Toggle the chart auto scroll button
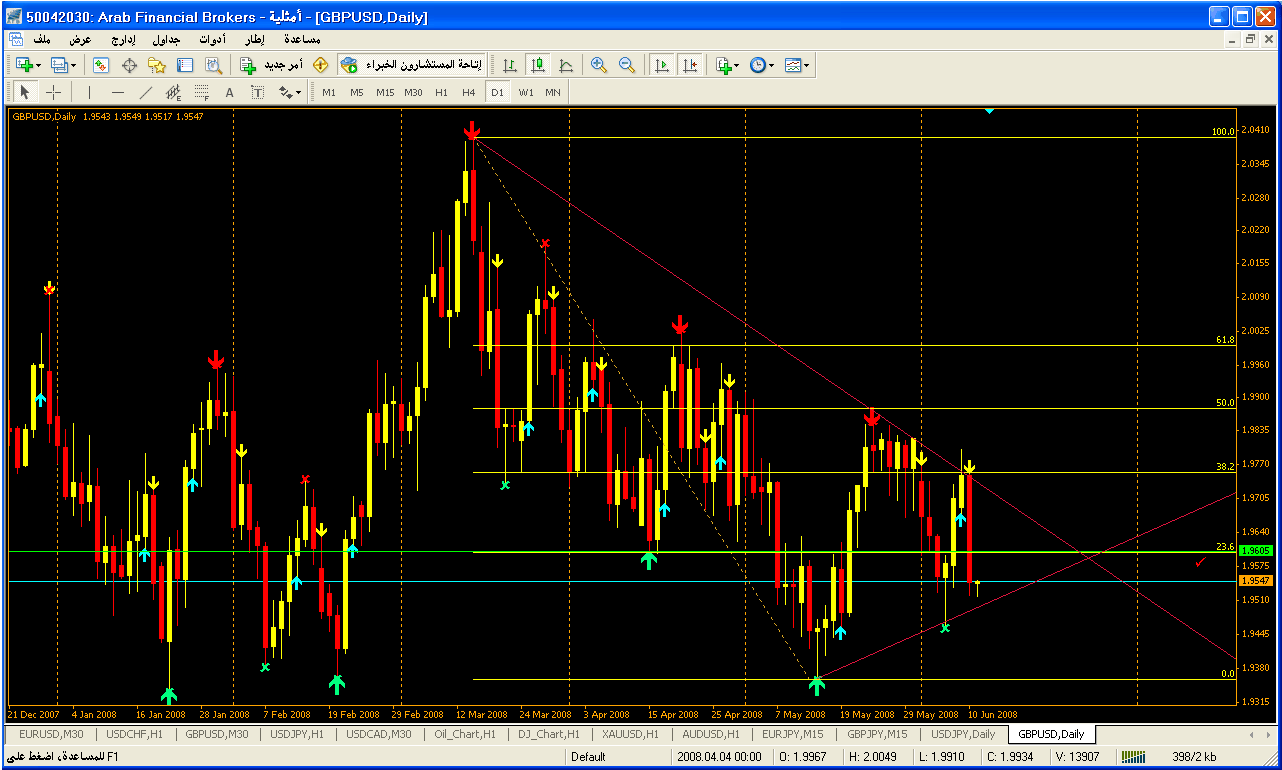 (x=661, y=65)
